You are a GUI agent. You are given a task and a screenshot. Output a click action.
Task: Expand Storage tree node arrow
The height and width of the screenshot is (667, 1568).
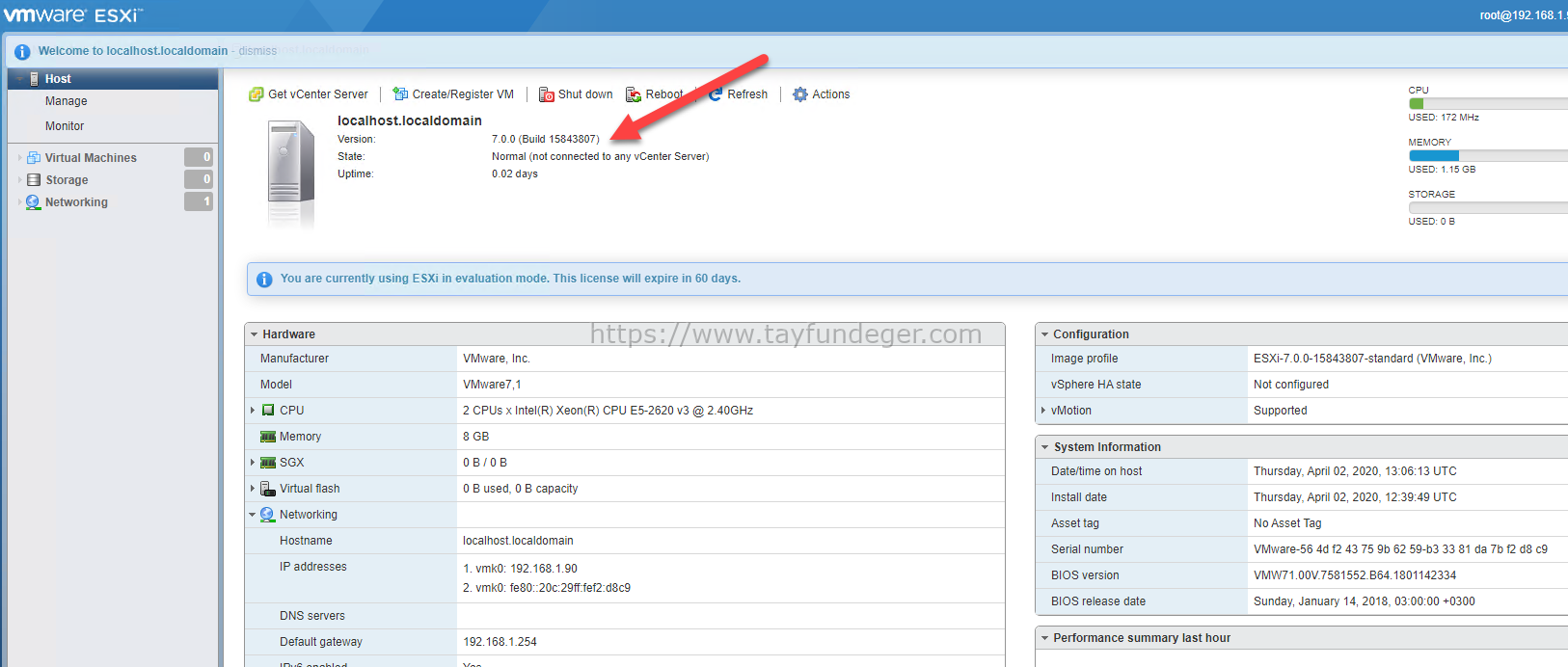click(19, 180)
